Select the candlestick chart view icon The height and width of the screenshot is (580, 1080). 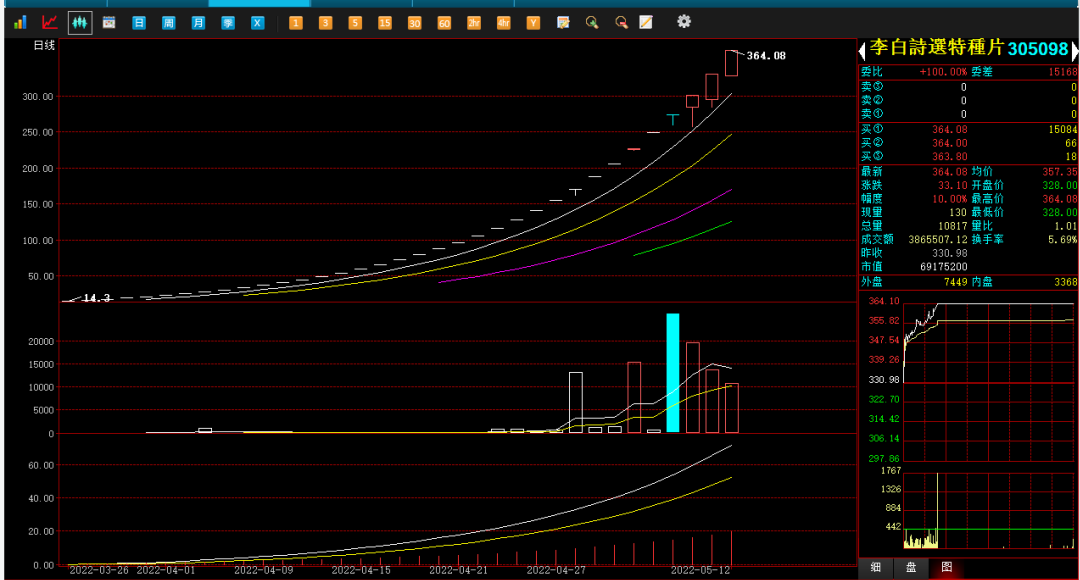click(x=80, y=23)
